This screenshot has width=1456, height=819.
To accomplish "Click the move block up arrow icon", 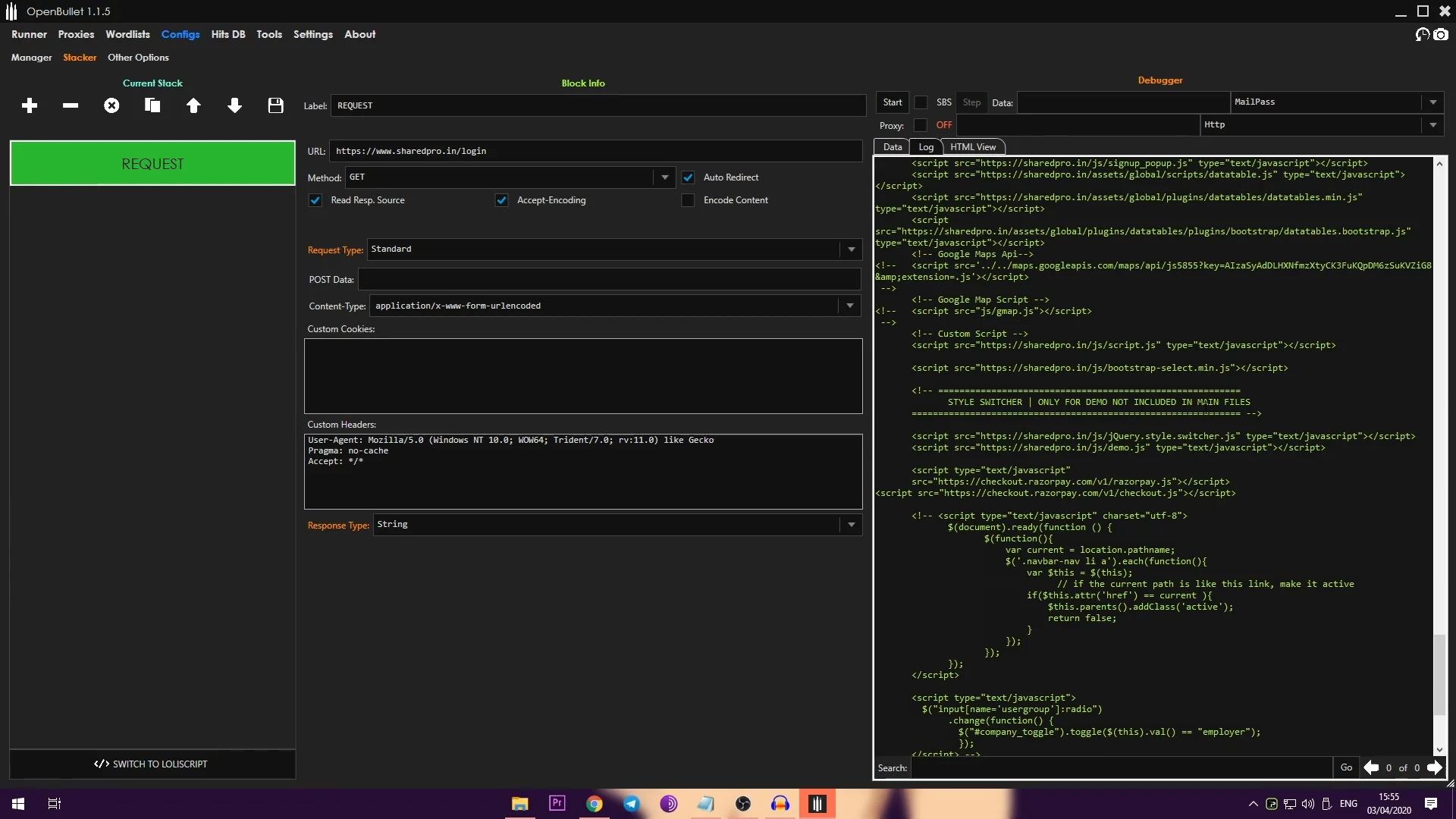I will (193, 105).
